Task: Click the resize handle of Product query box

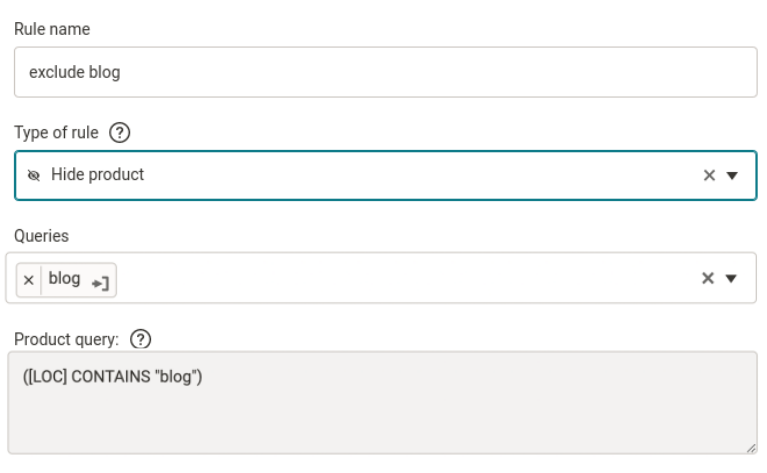Action: (751, 448)
